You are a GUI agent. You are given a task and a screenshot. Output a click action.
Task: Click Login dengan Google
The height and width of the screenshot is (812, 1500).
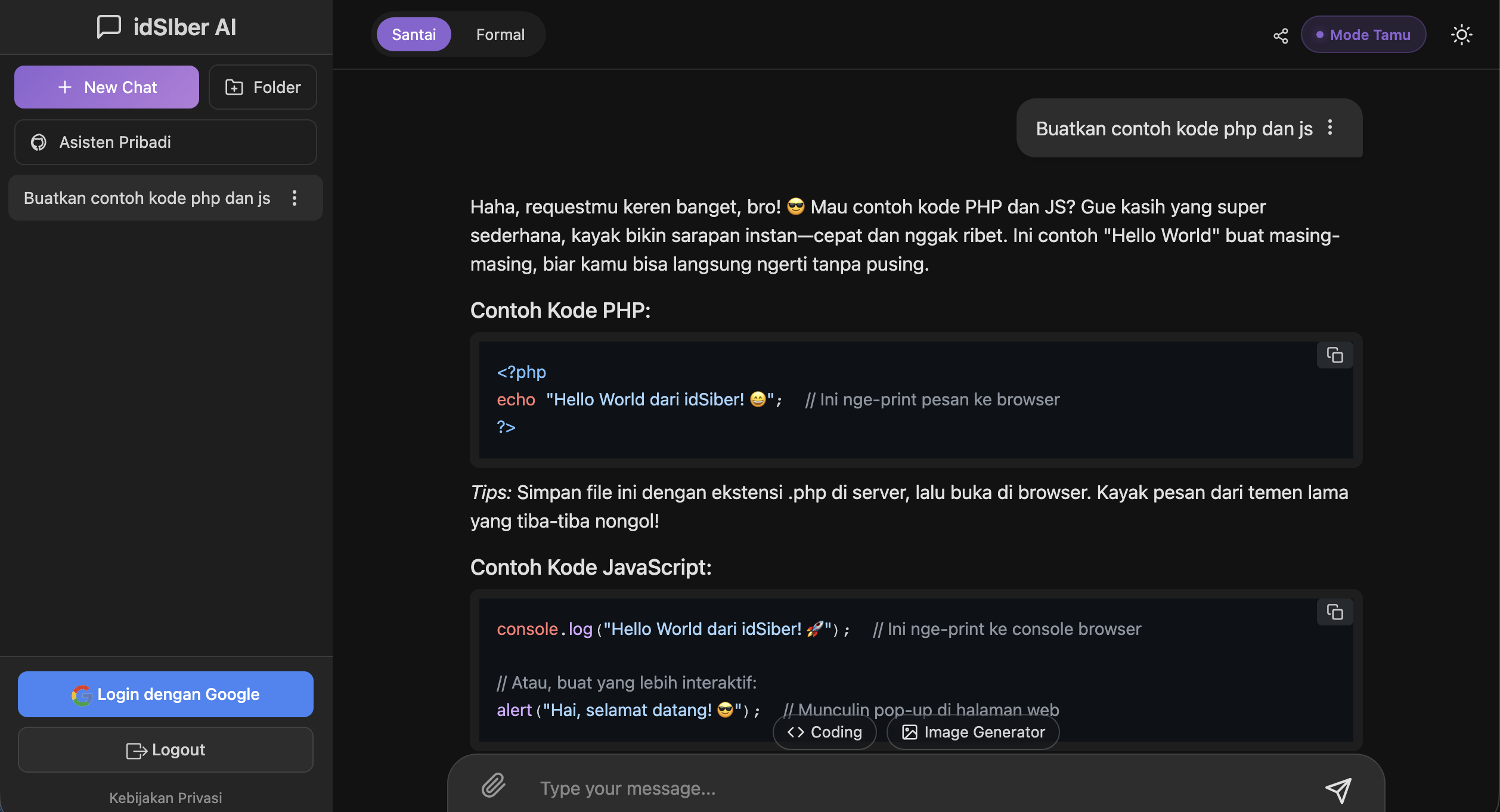166,694
